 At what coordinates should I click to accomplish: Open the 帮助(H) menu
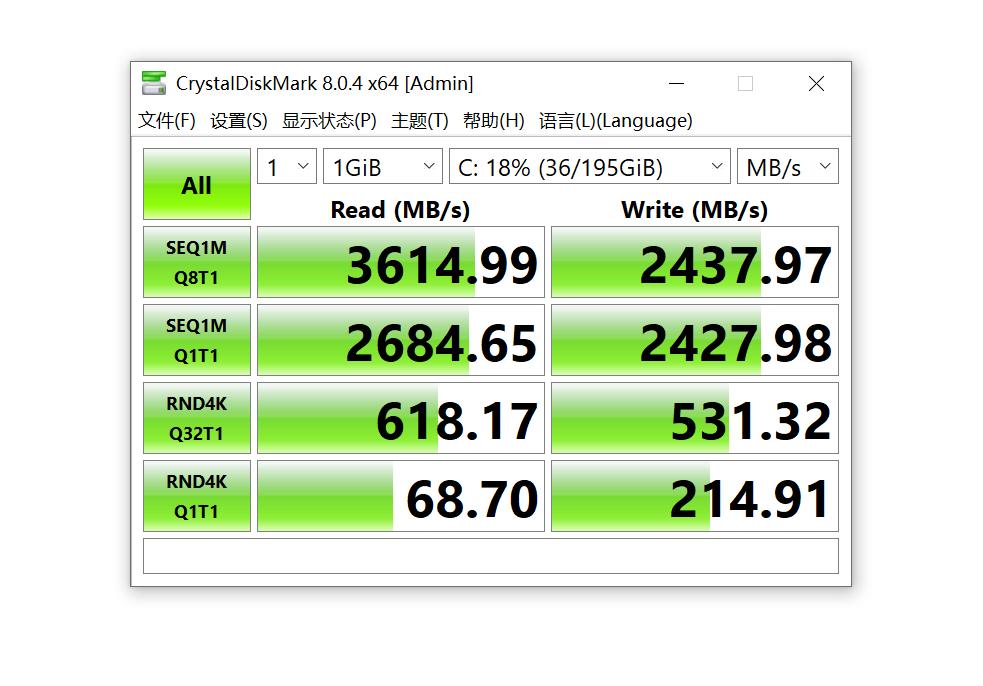coord(493,121)
